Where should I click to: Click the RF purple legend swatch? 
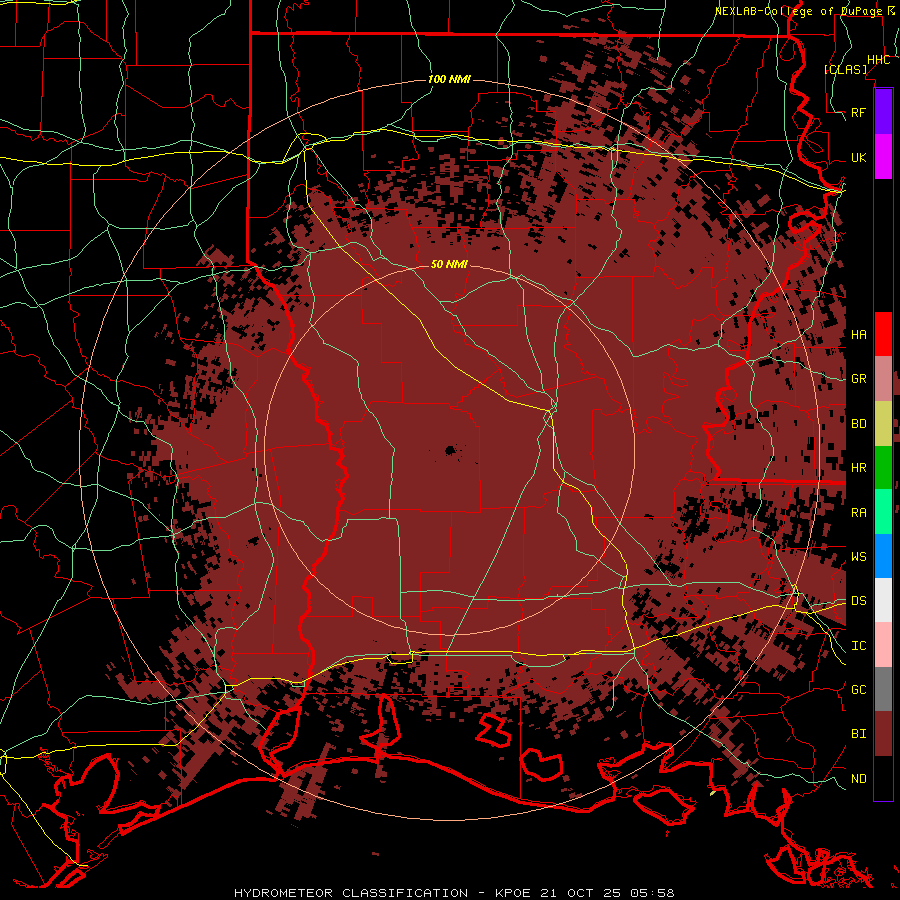(883, 112)
